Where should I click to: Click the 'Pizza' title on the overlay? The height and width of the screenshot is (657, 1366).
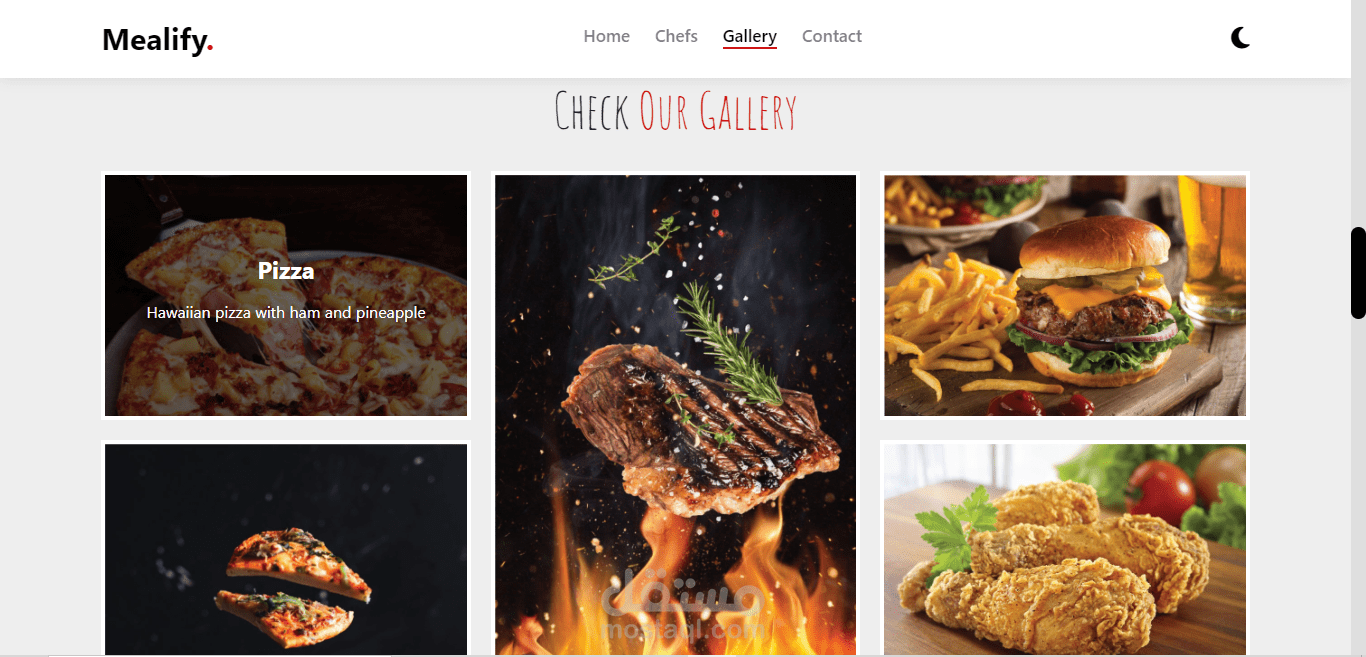pyautogui.click(x=286, y=271)
